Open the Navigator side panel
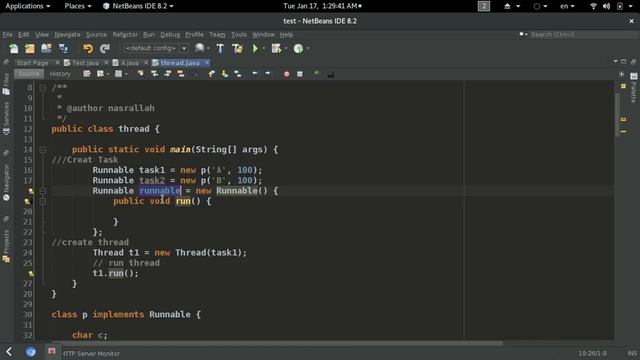 (x=6, y=182)
